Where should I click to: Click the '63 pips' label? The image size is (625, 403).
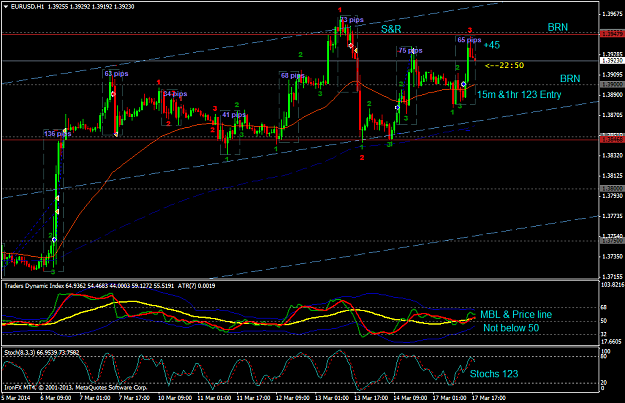(x=116, y=74)
